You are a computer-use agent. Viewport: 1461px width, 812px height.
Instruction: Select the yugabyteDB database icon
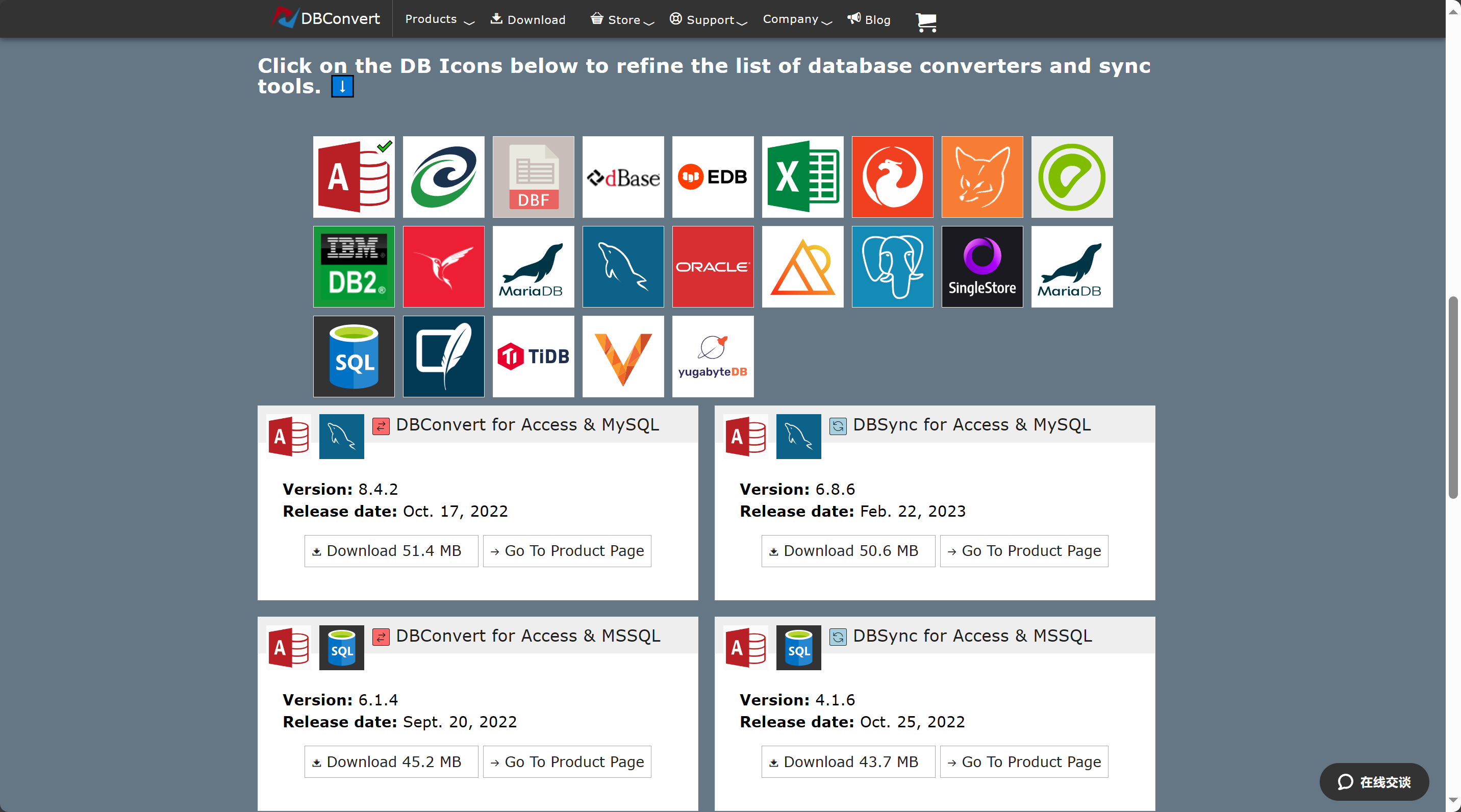pos(713,357)
